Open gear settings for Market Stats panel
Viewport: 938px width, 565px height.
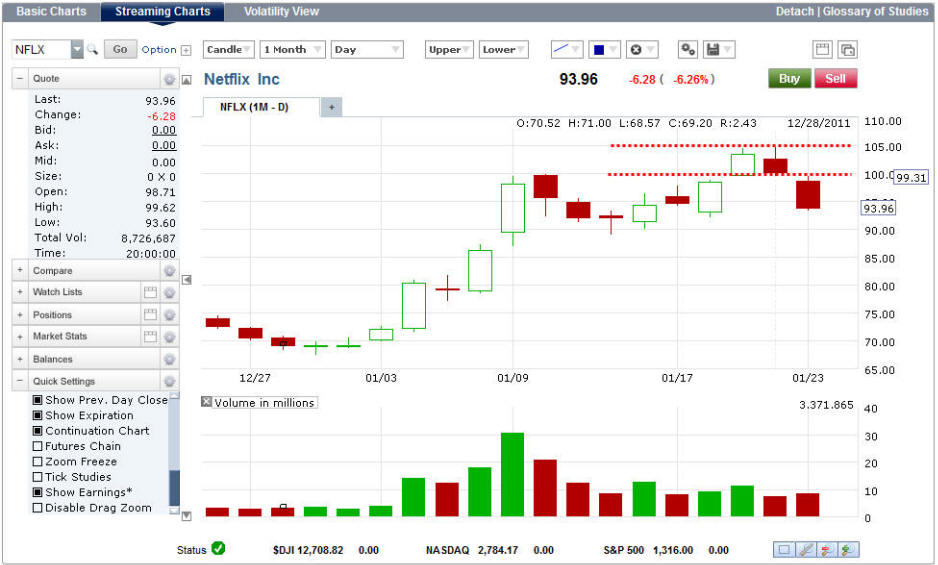[x=169, y=337]
